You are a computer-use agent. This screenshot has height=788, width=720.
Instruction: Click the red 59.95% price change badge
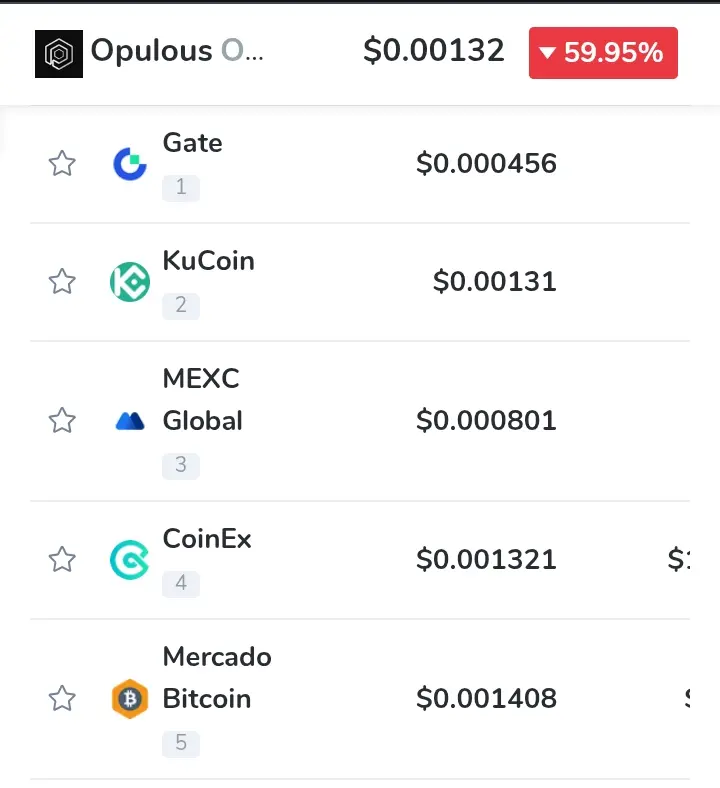tap(603, 53)
